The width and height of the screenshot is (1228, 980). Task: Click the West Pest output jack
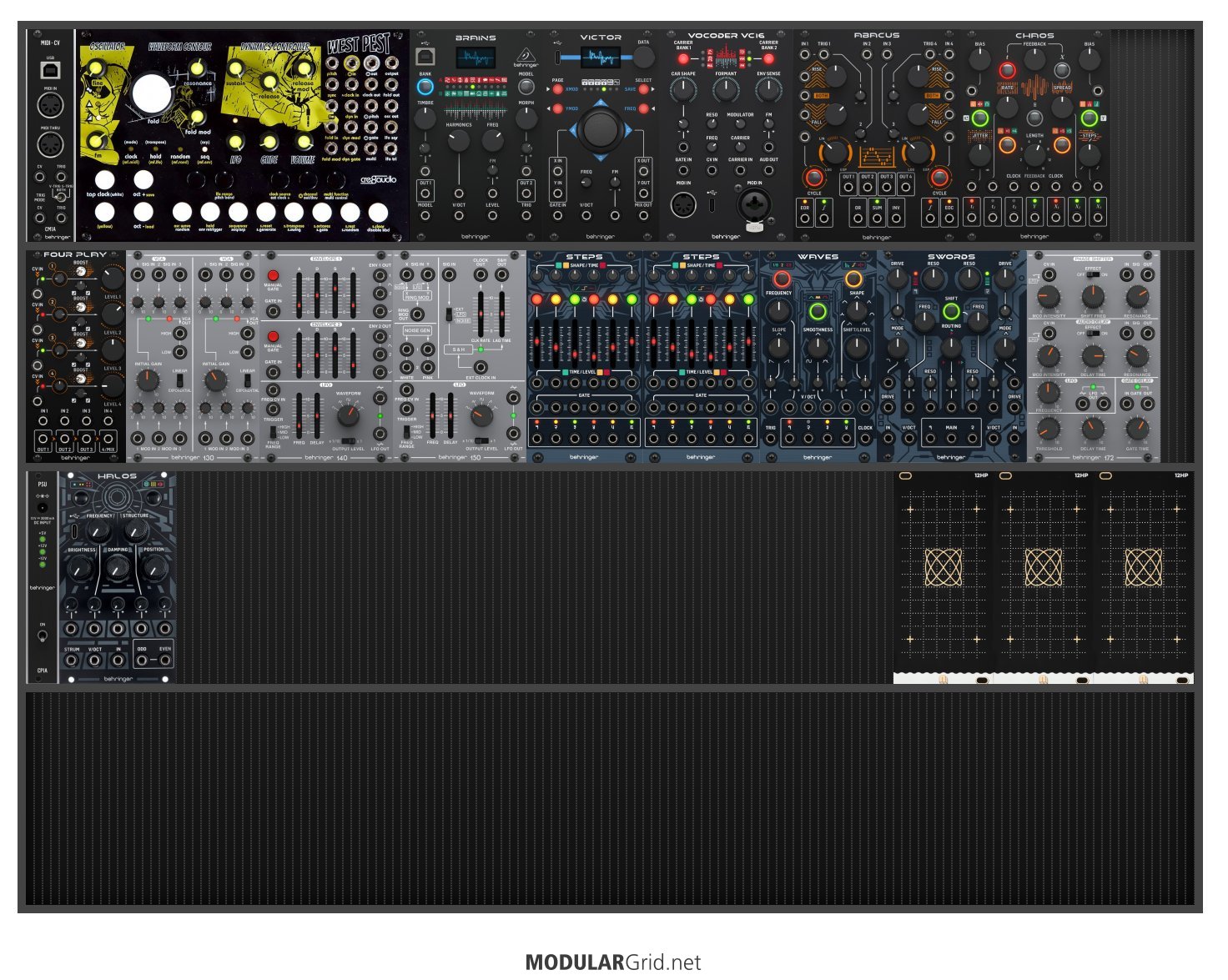[391, 63]
